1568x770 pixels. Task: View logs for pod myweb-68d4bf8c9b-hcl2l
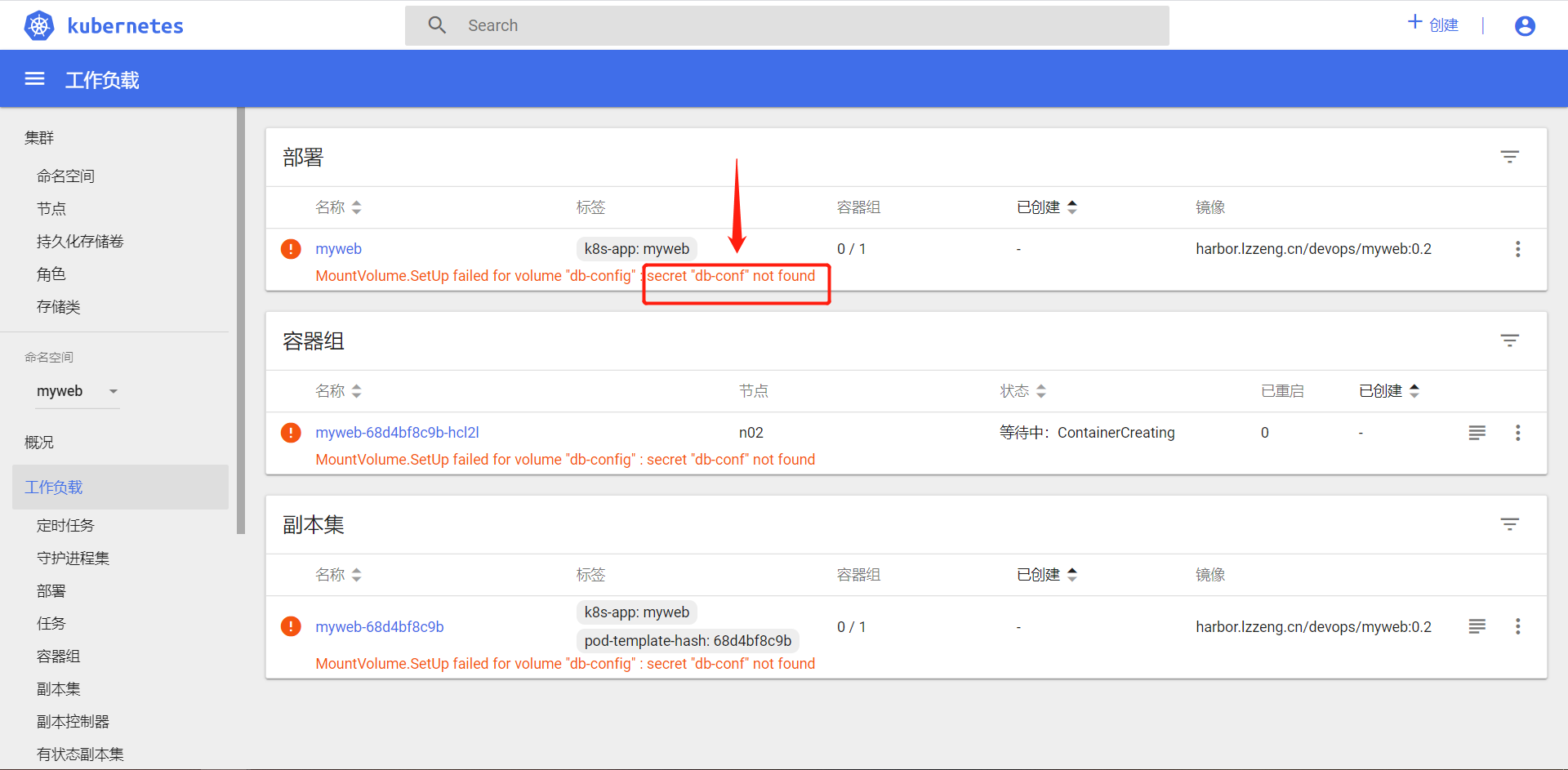pos(1477,433)
